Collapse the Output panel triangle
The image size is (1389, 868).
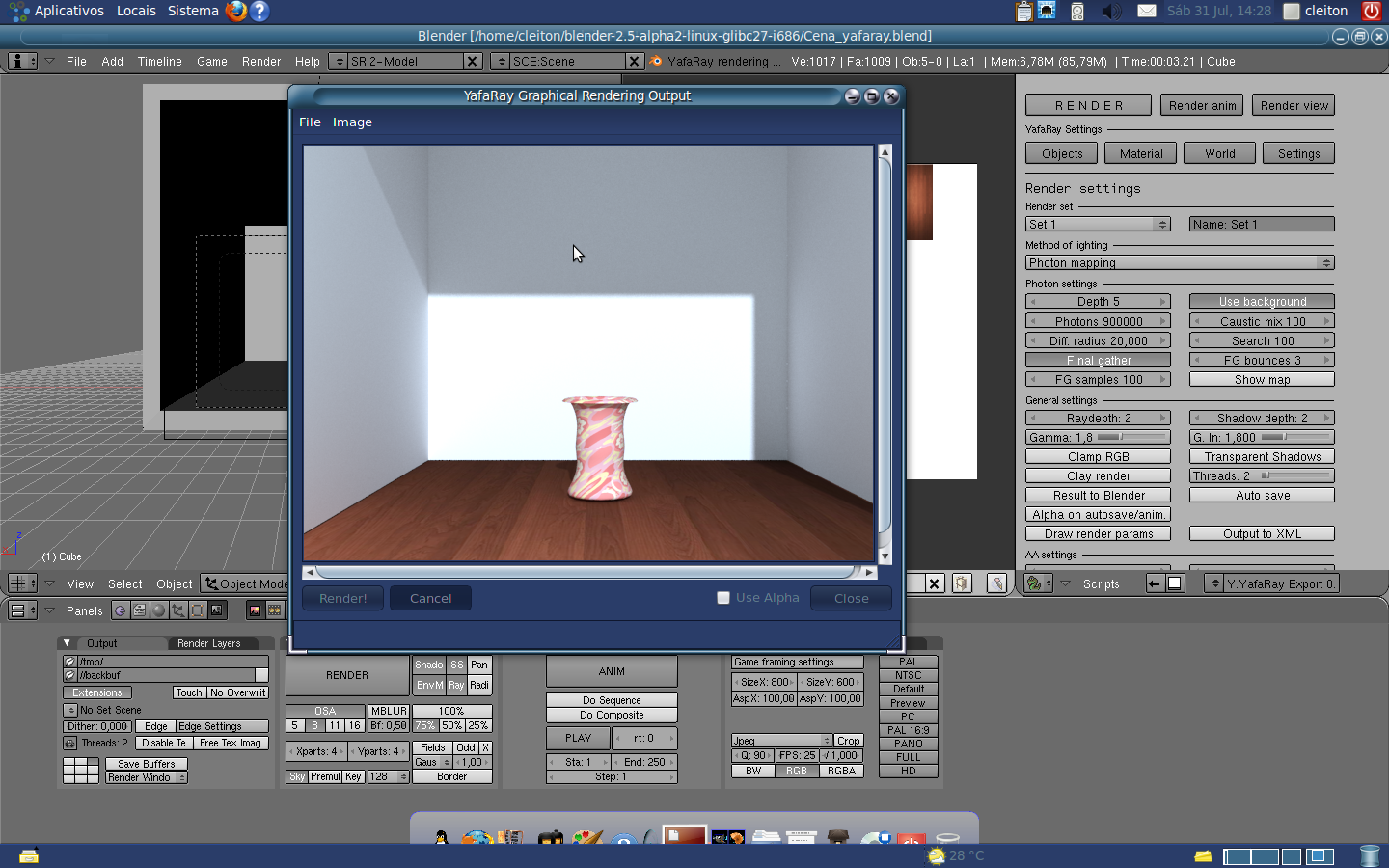pyautogui.click(x=67, y=643)
